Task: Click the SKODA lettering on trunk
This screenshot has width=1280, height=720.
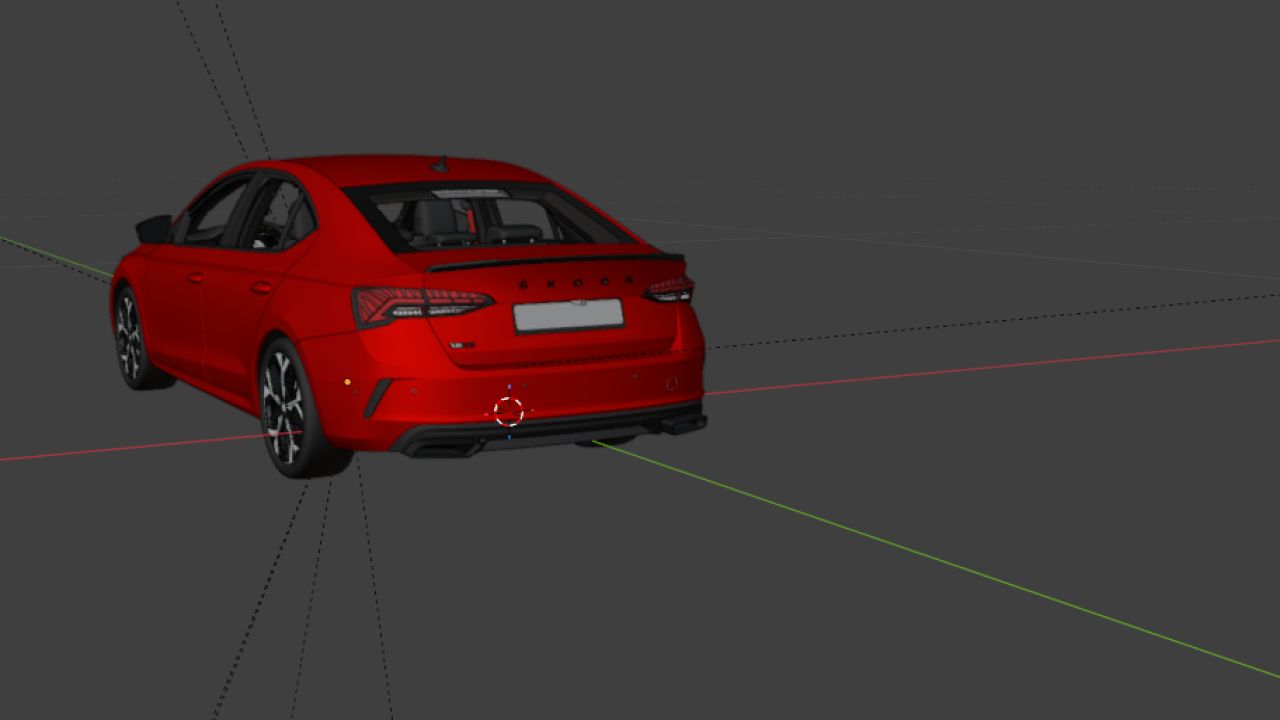Action: pos(576,283)
